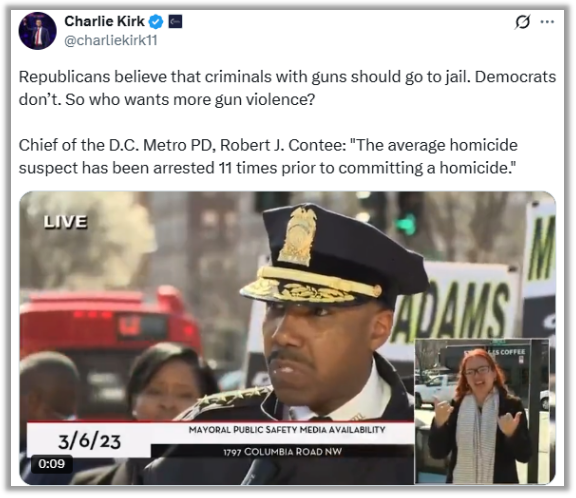Open the @charliekirk11 handle link
576x498 pixels.
click(111, 40)
